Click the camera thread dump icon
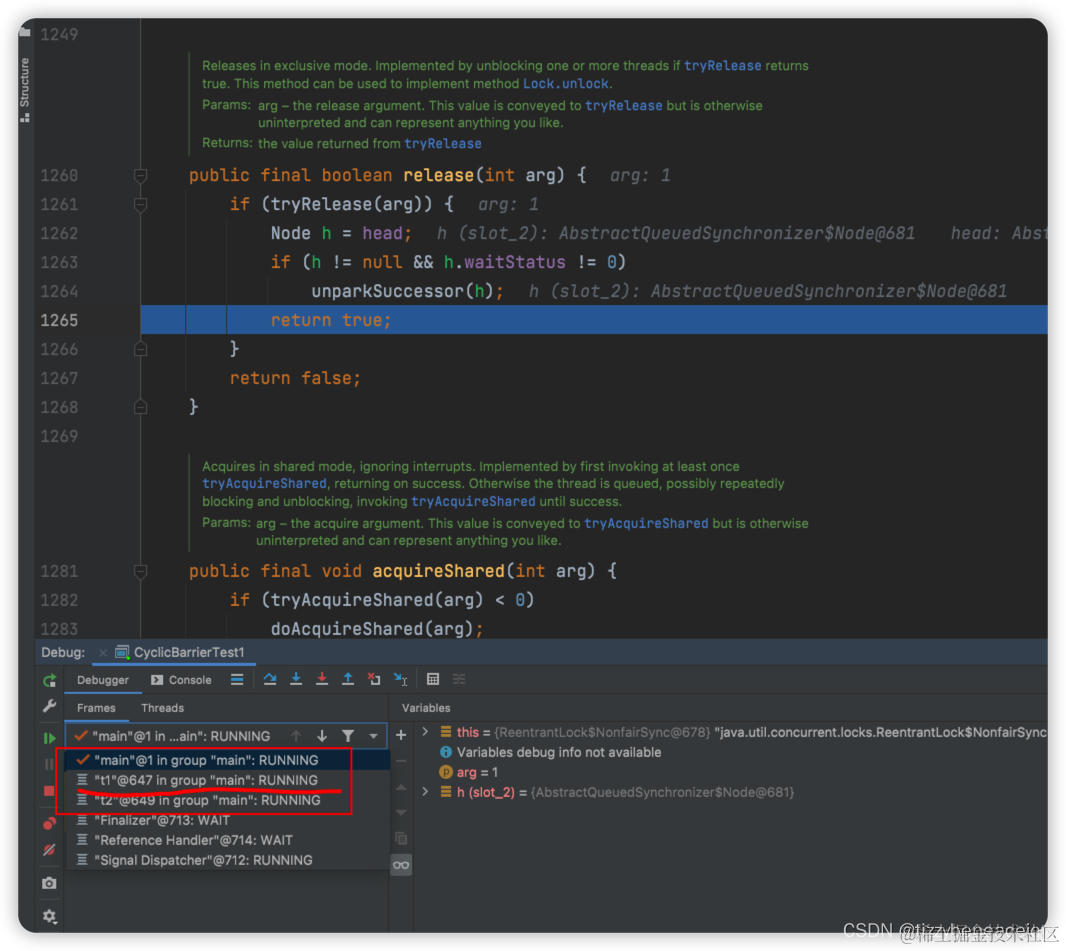The height and width of the screenshot is (951, 1066). coord(50,883)
